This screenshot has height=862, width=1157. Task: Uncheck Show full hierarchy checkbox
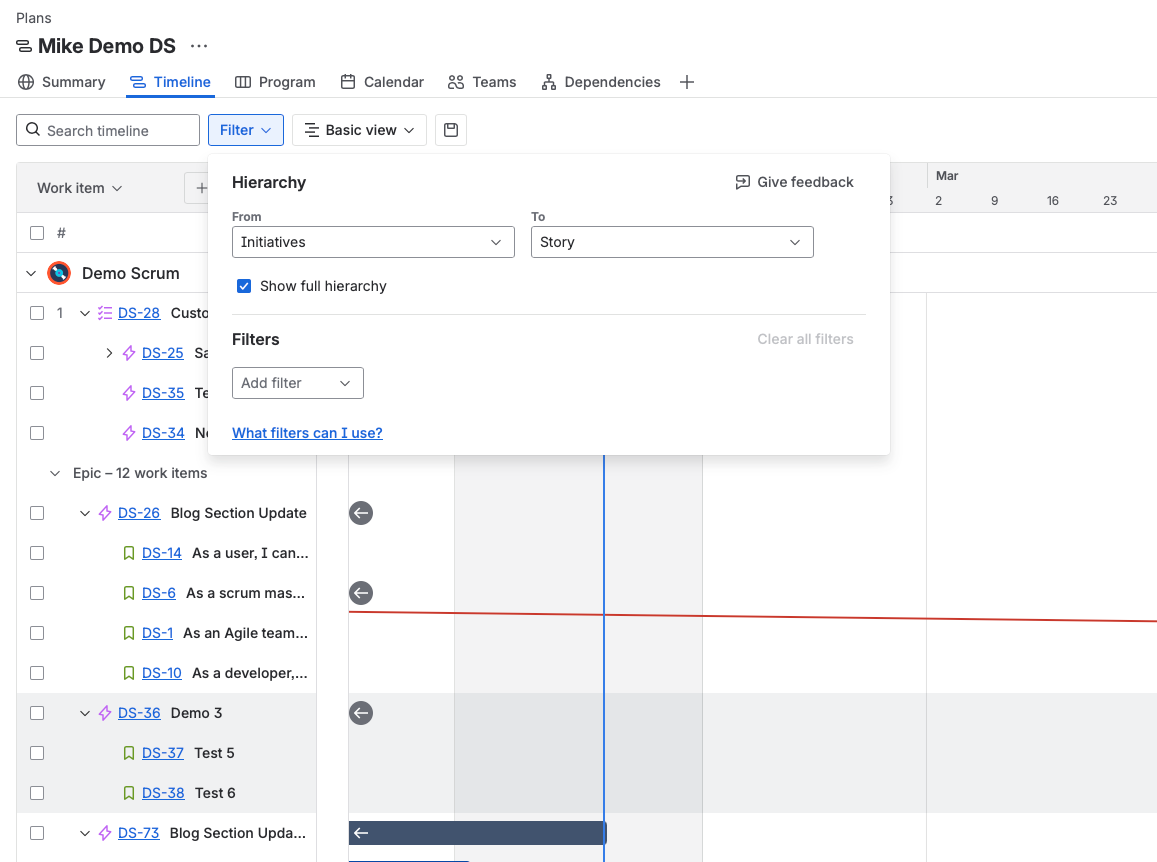(x=244, y=286)
